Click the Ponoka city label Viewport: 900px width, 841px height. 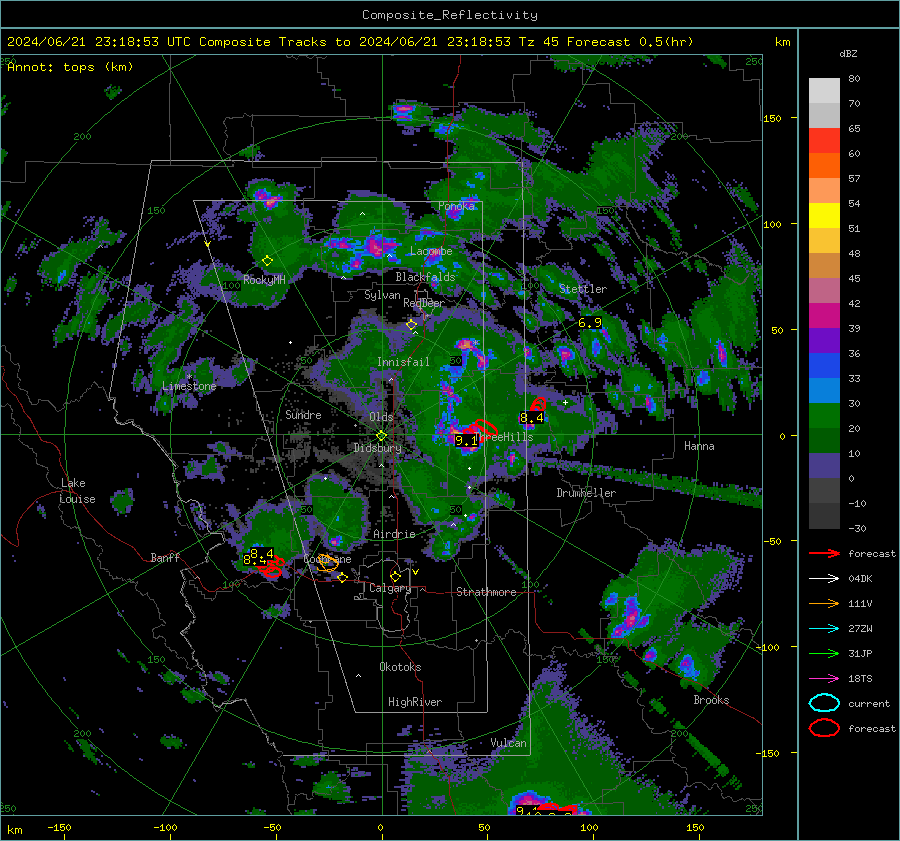tap(456, 206)
